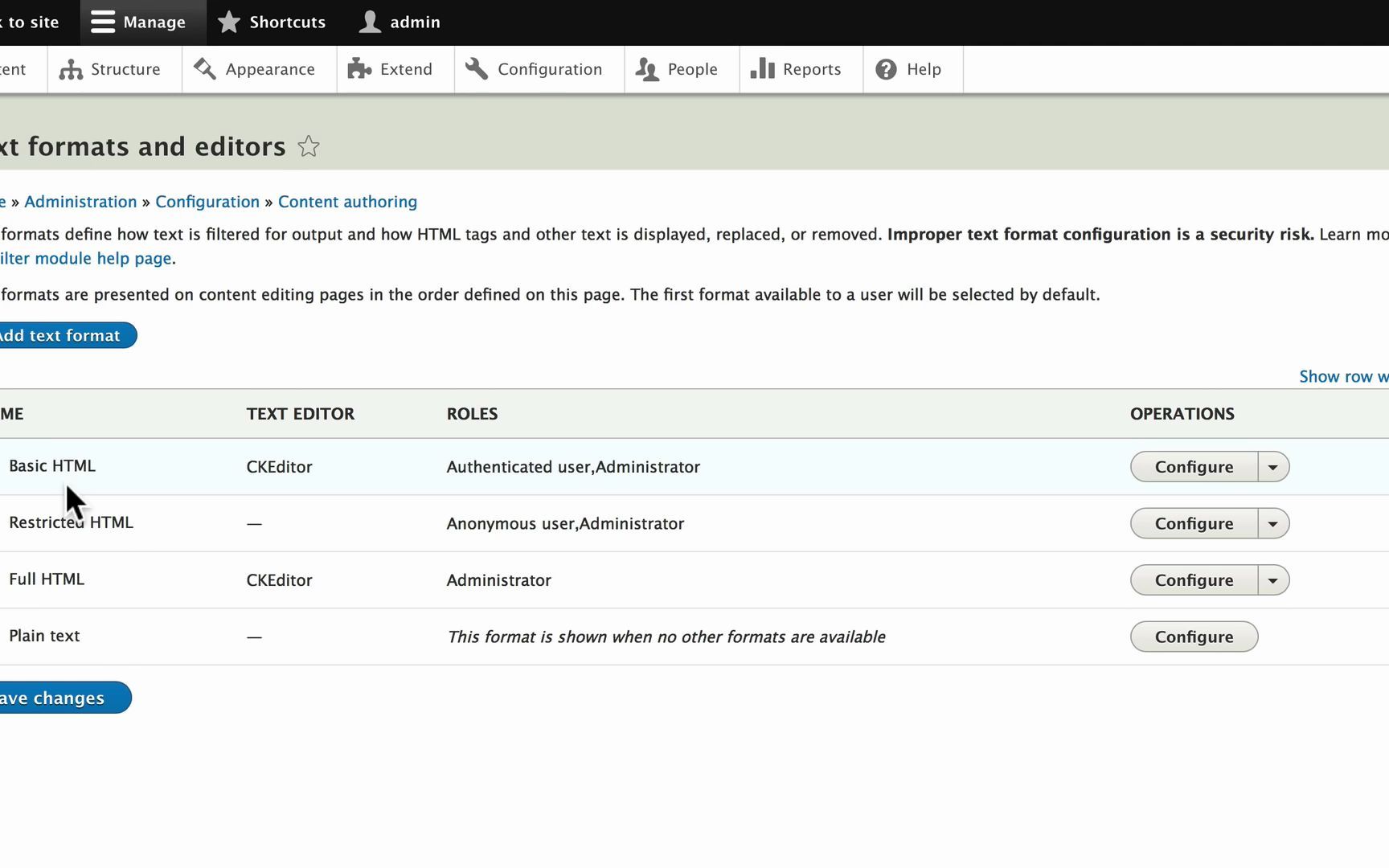Open the admin account menu label
This screenshot has height=868, width=1389.
click(x=416, y=23)
